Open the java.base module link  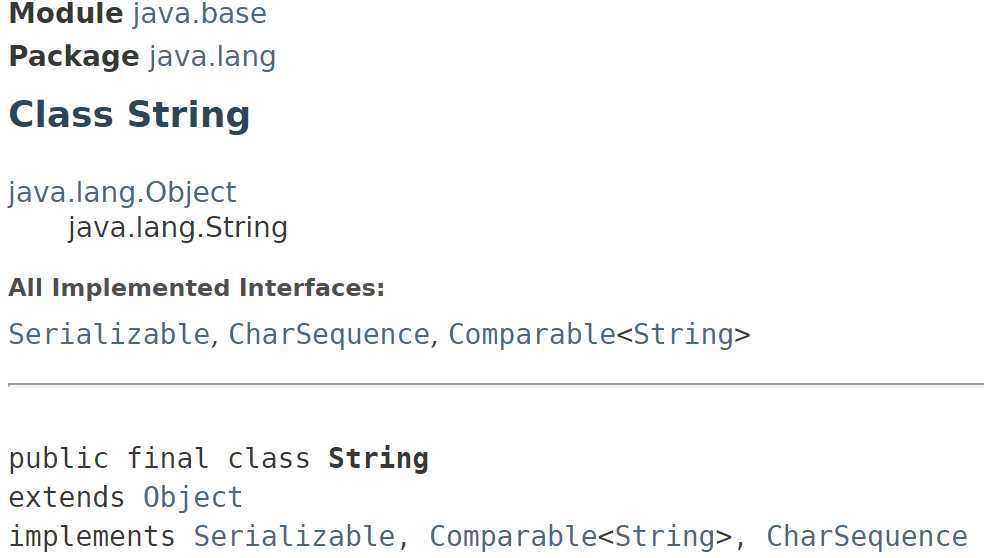[x=200, y=13]
